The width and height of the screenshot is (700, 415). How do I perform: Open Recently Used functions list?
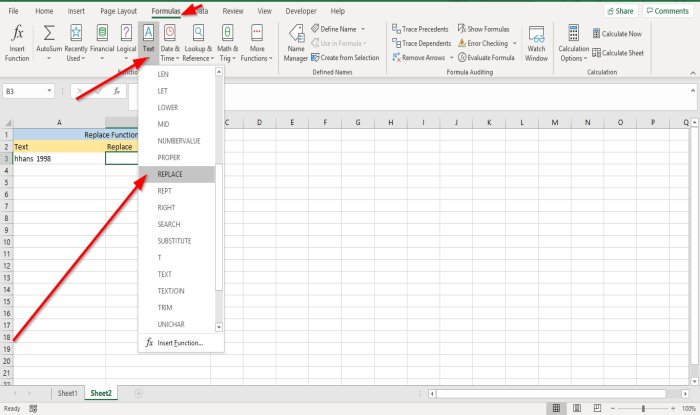click(x=76, y=43)
